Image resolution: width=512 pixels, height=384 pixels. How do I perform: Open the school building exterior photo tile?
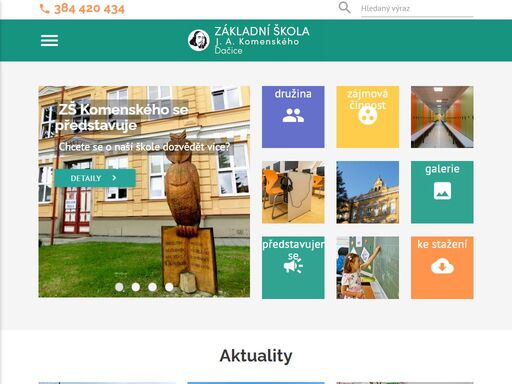[367, 192]
